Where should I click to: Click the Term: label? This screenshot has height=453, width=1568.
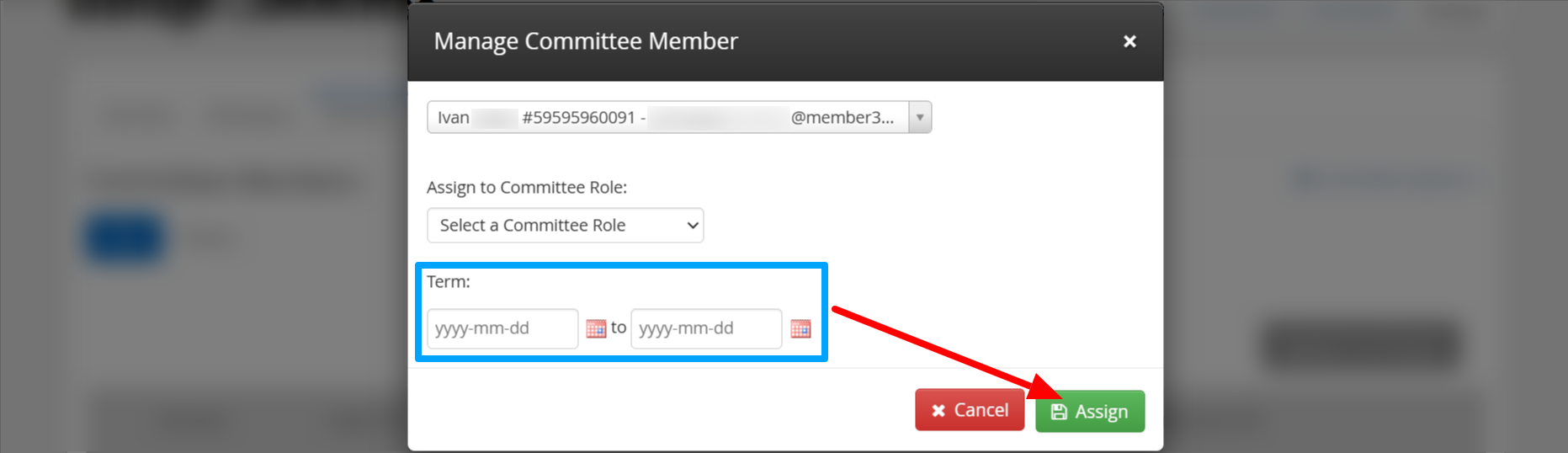(x=449, y=282)
